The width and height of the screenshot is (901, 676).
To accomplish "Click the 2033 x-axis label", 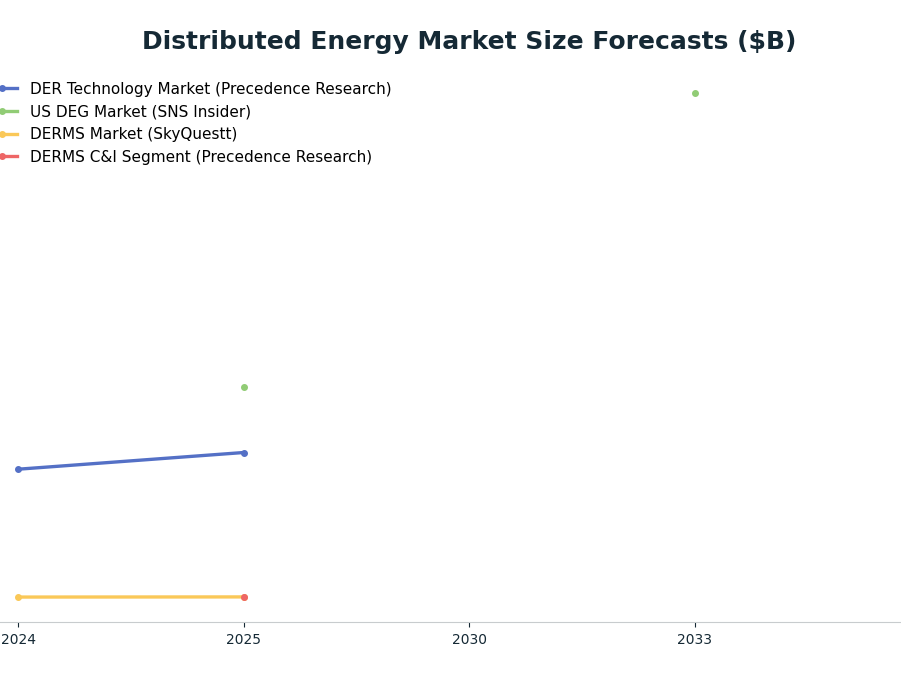I will click(x=695, y=639).
